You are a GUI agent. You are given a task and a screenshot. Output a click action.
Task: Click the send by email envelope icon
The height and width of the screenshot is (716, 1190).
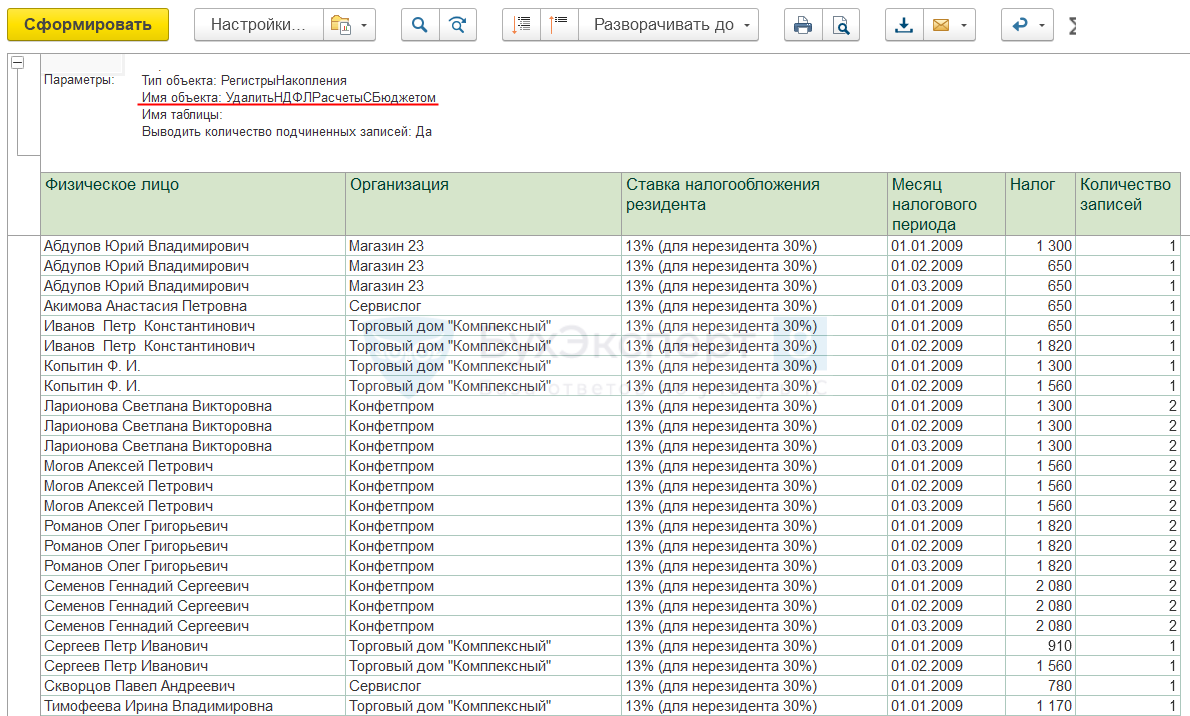click(x=940, y=25)
